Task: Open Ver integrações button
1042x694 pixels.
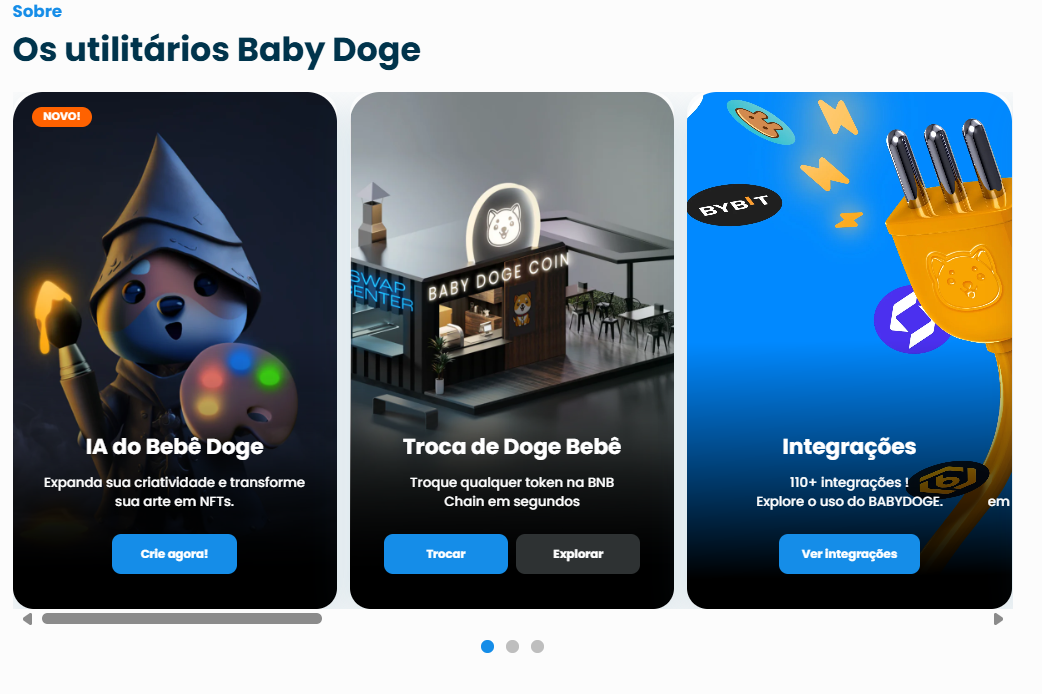Action: (x=849, y=554)
